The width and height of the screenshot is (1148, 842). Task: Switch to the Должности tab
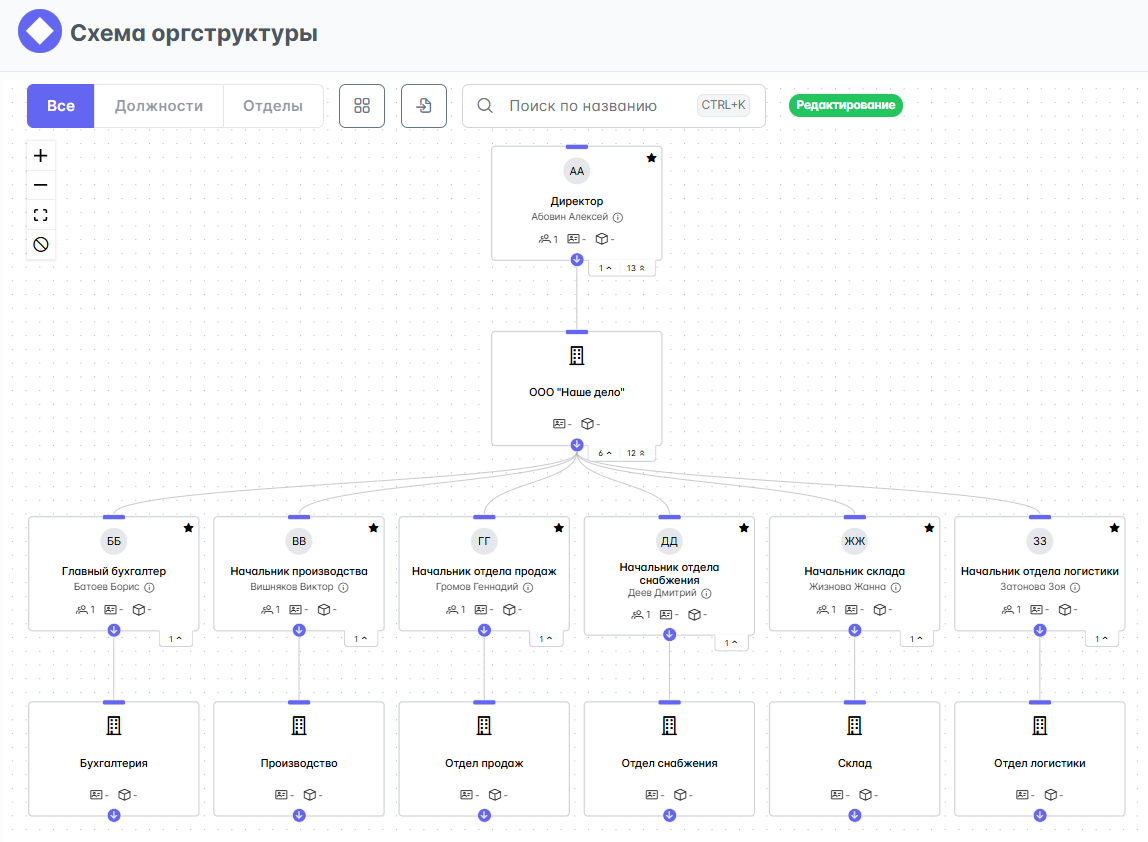[159, 106]
